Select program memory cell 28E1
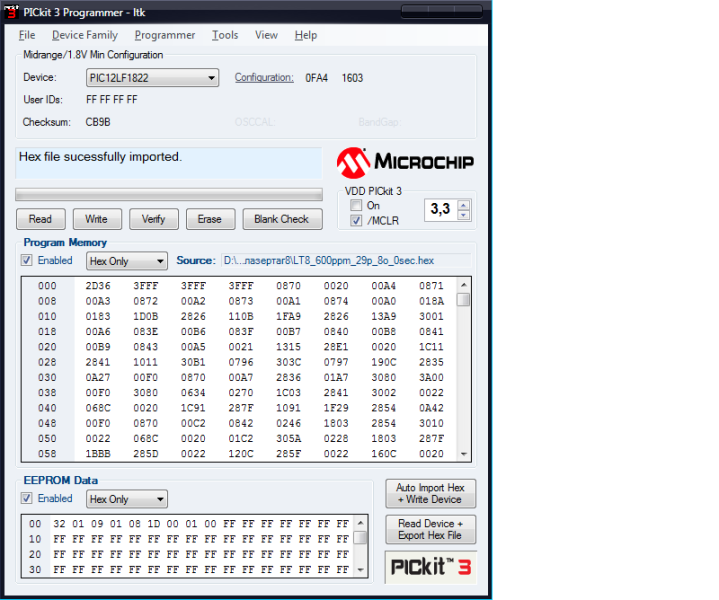The image size is (719, 600). point(336,347)
